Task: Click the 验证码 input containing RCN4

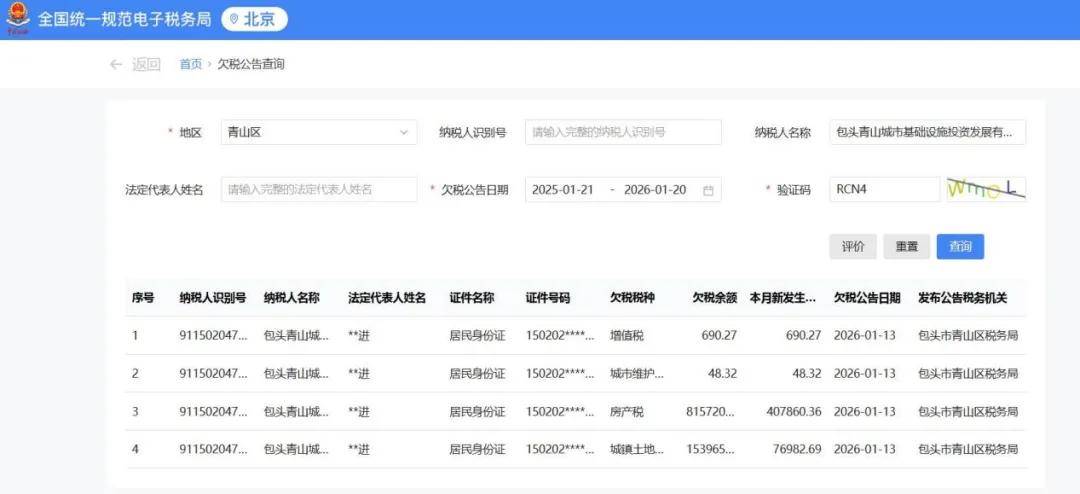Action: pos(883,190)
